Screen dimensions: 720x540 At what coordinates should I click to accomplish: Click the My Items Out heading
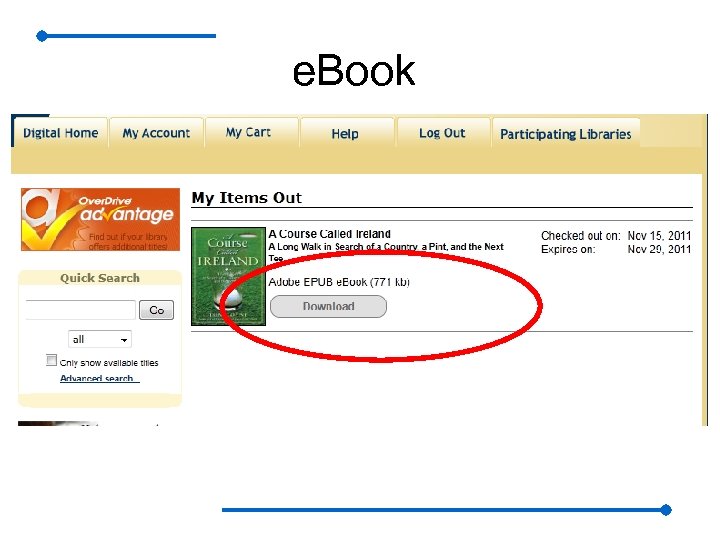247,198
